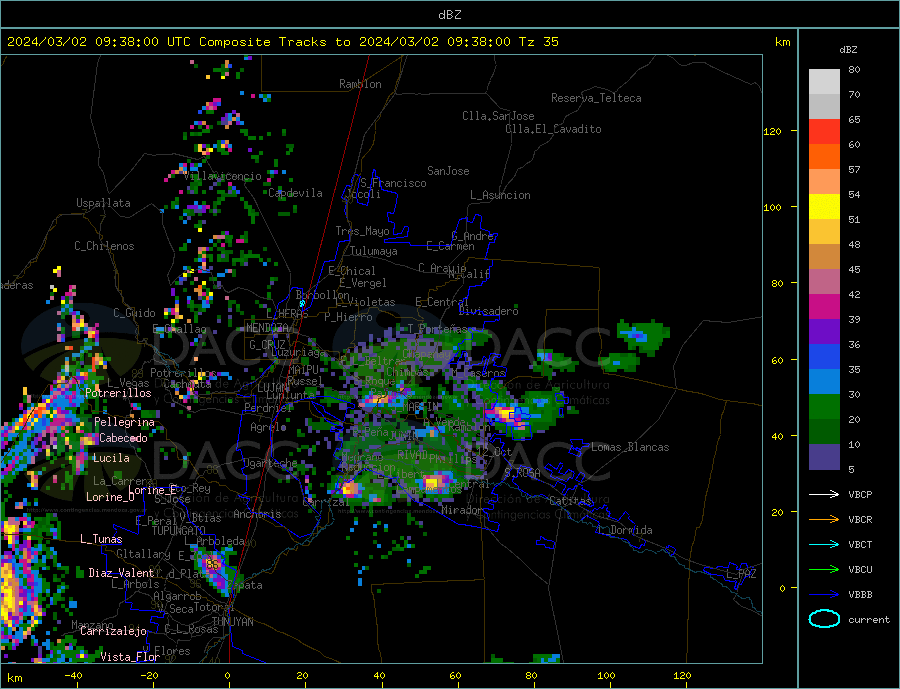Click the Tulumaya place label
900x689 pixels.
373,251
